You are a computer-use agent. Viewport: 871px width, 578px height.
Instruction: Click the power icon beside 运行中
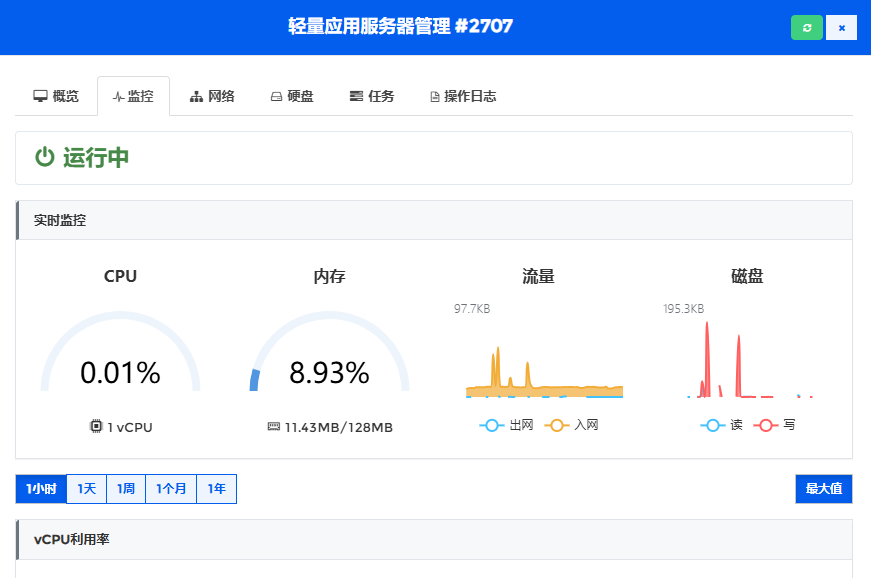tap(44, 157)
